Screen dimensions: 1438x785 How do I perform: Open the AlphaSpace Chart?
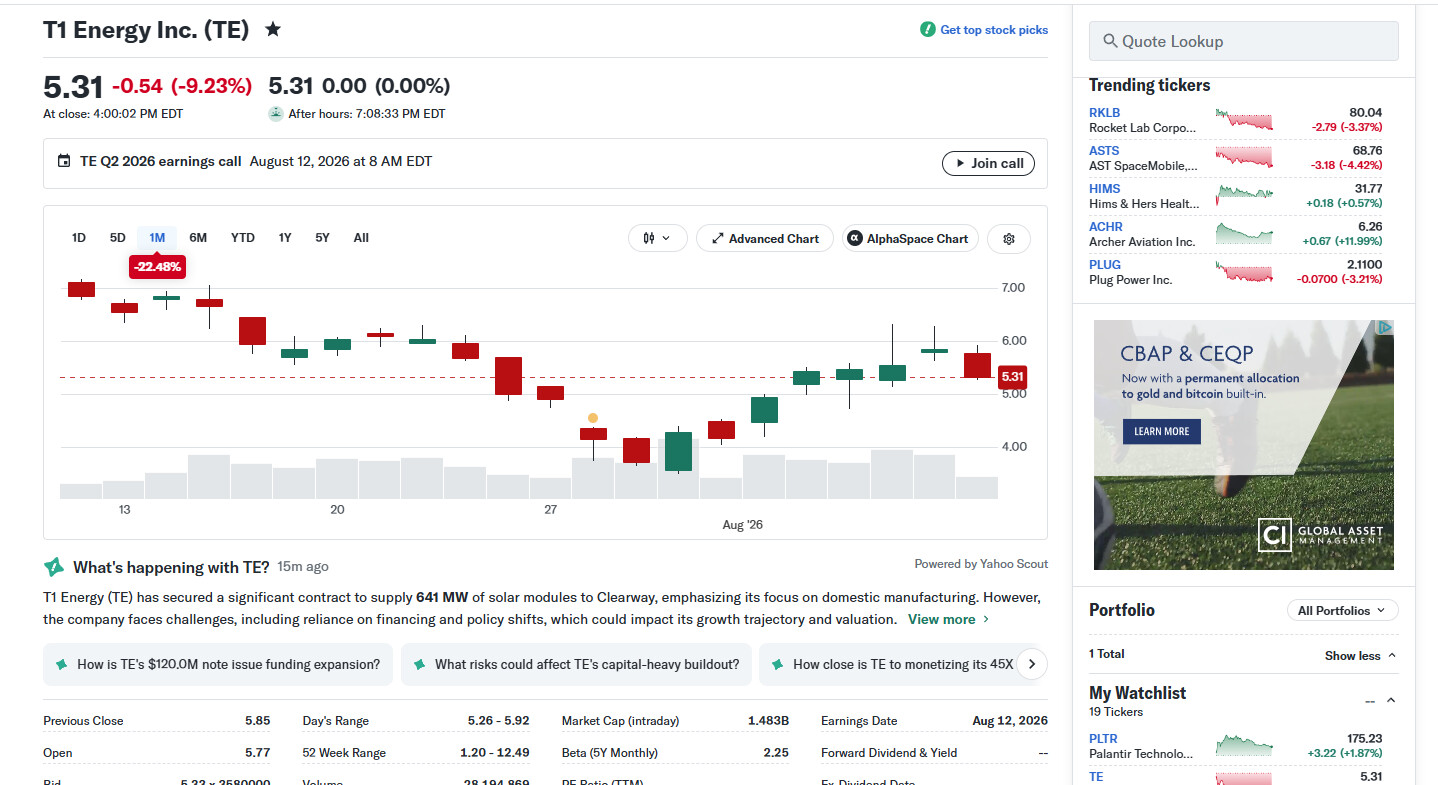click(x=910, y=239)
